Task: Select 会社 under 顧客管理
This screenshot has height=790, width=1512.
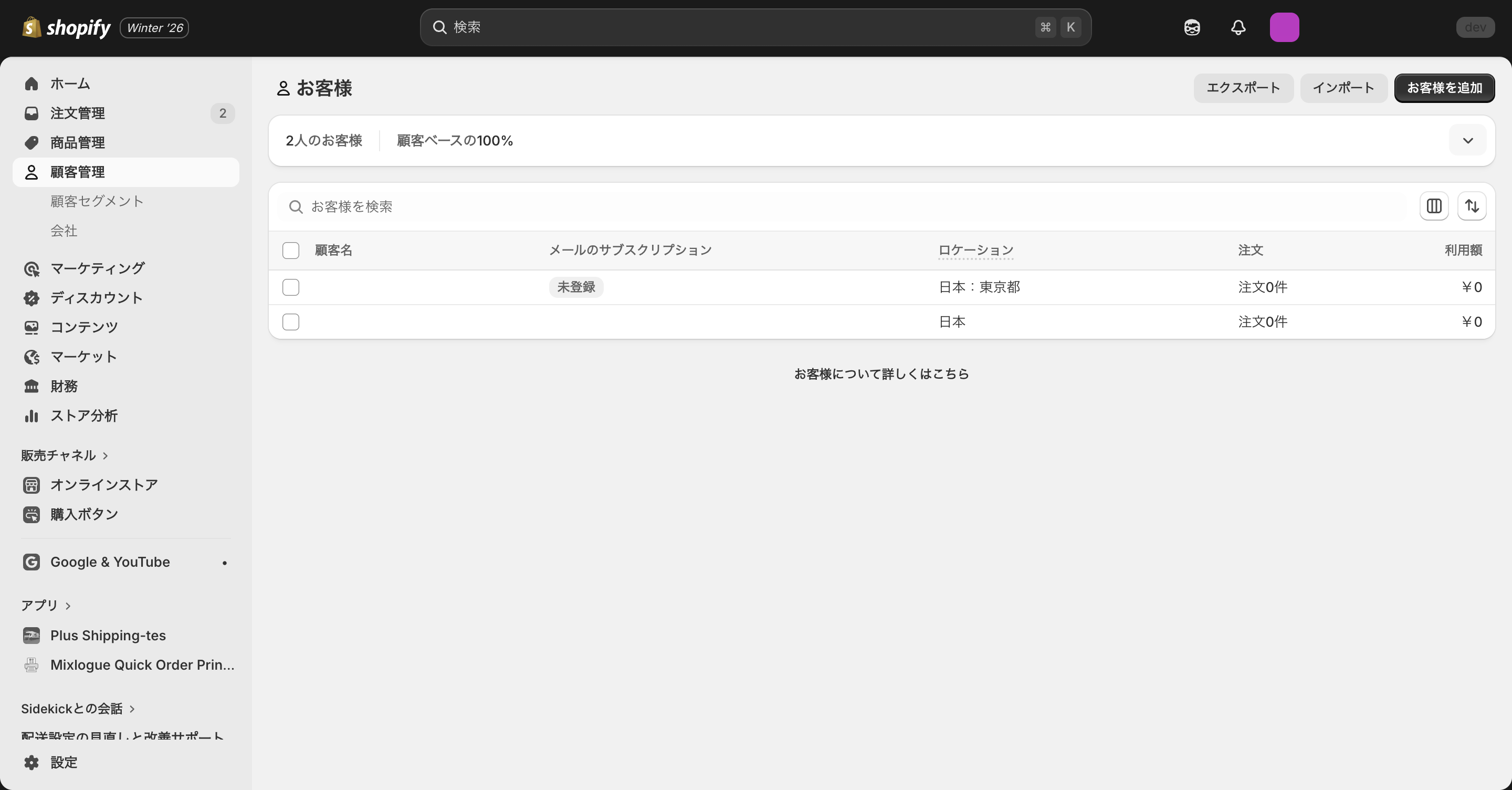Action: coord(65,230)
